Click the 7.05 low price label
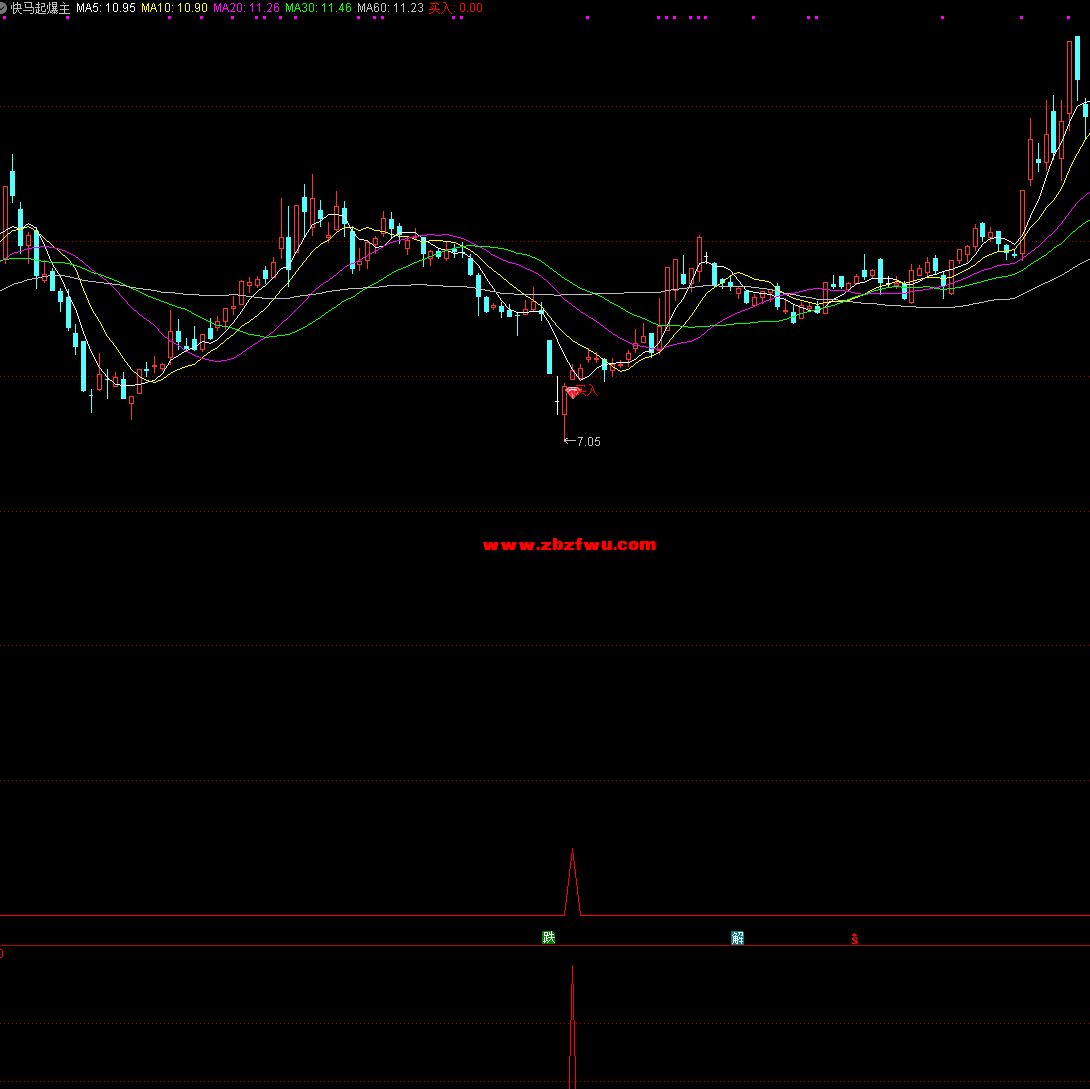 (x=589, y=442)
